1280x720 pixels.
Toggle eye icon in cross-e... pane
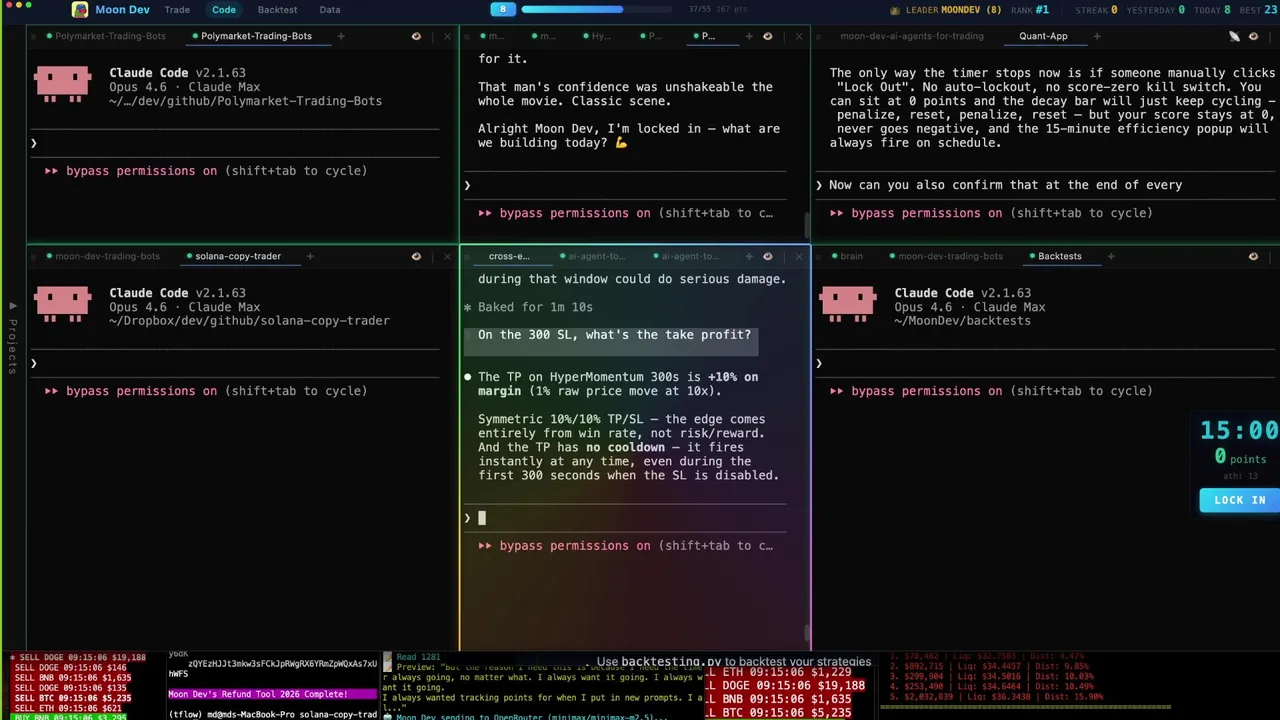coord(767,256)
